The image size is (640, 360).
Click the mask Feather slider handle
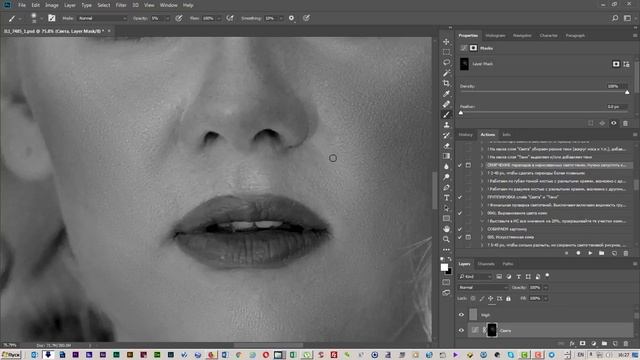(461, 113)
